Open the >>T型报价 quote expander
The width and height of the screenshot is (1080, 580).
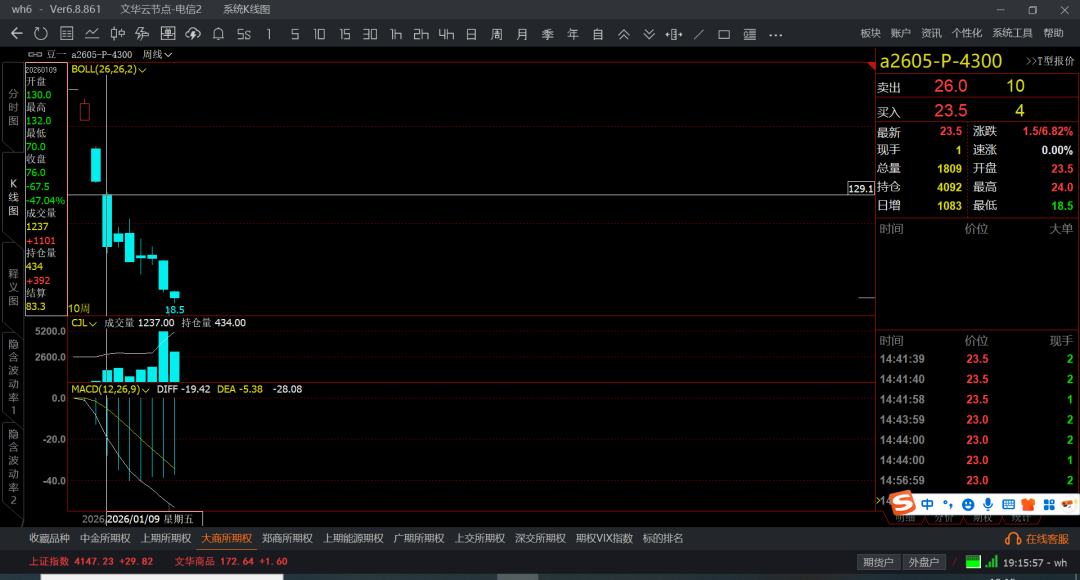(1050, 61)
